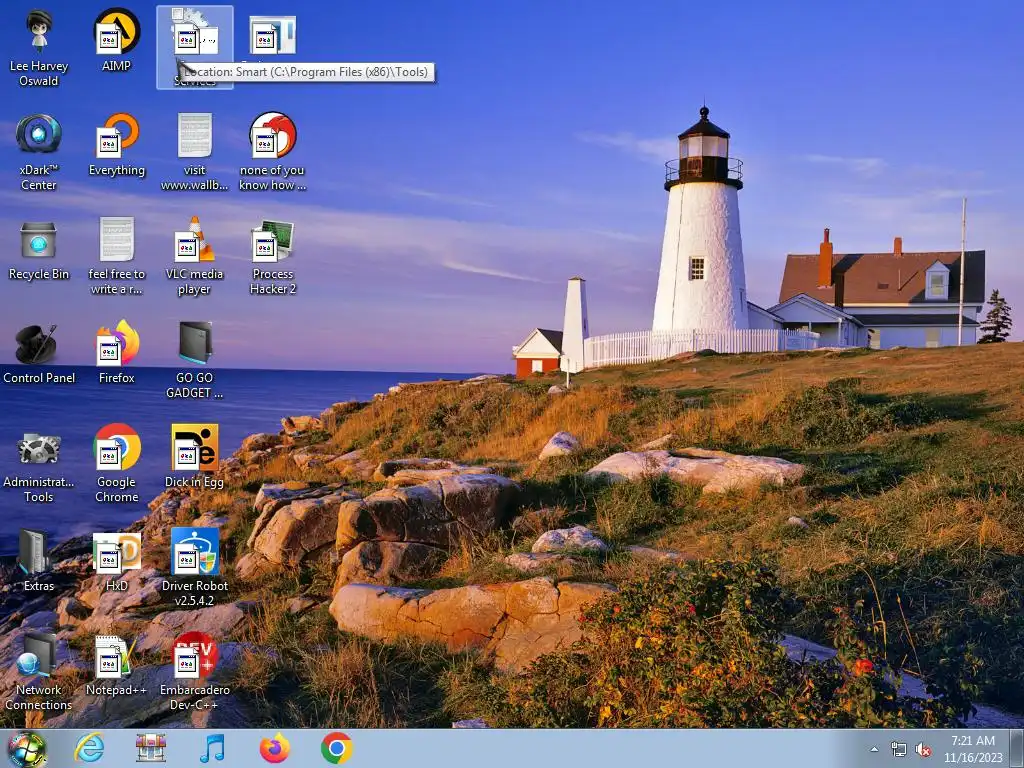Launch Internet Explorer from the taskbar
Viewport: 1024px width, 768px height.
coord(89,748)
